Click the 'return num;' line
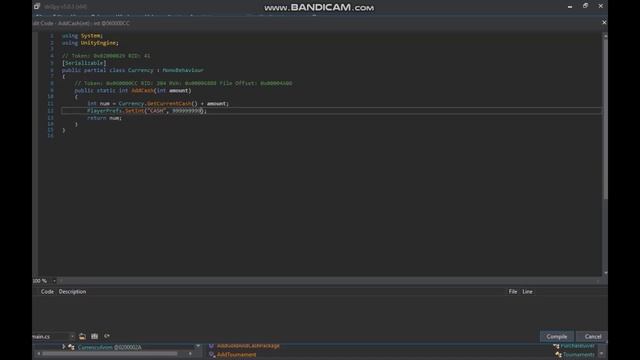 tap(104, 118)
